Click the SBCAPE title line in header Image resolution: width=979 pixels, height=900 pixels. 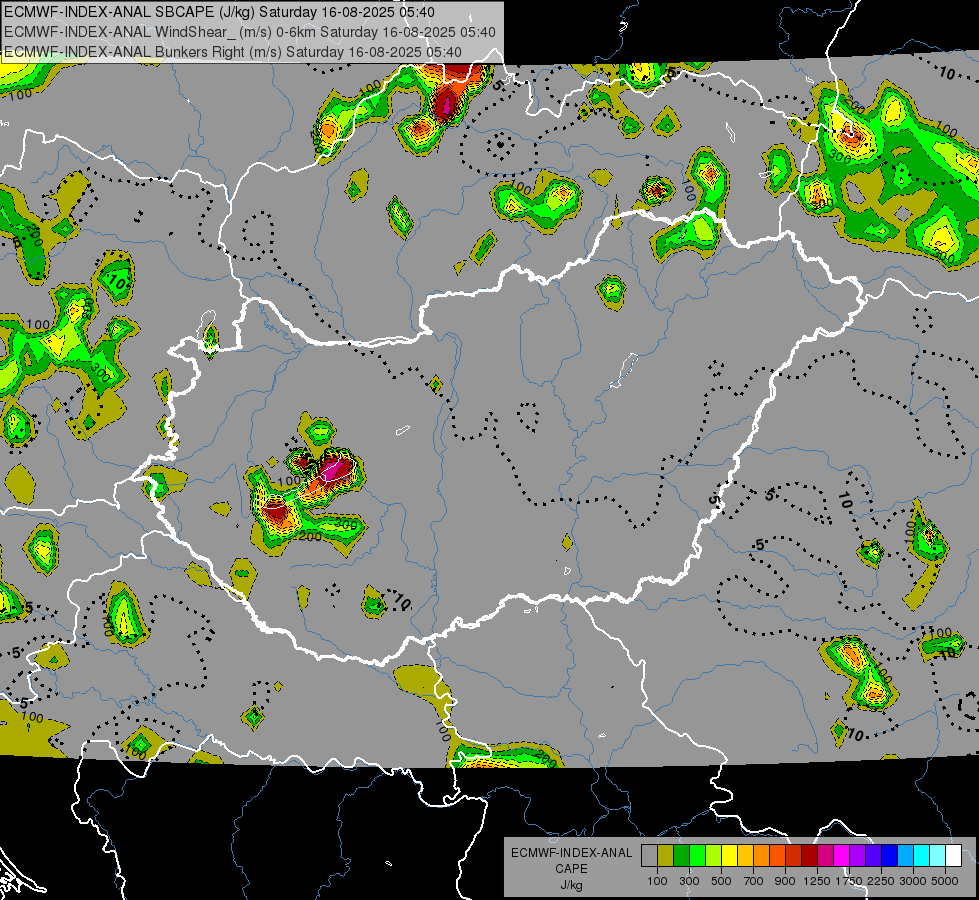[219, 12]
